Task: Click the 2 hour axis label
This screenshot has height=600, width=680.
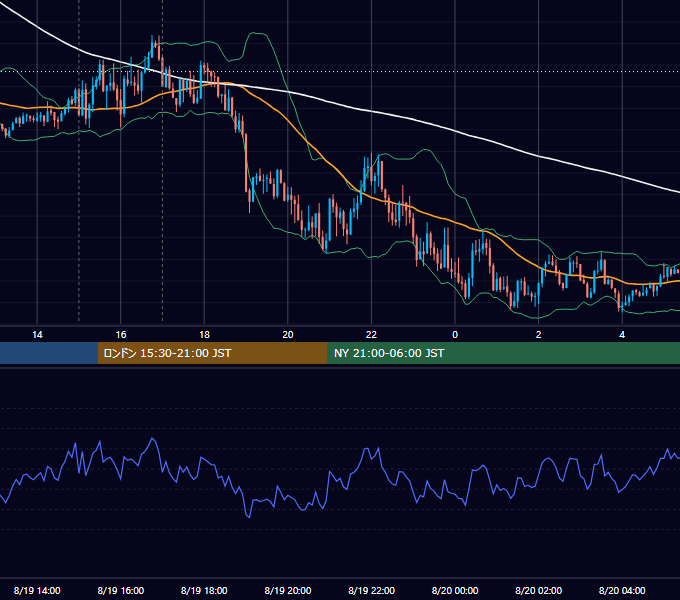Action: 539,335
